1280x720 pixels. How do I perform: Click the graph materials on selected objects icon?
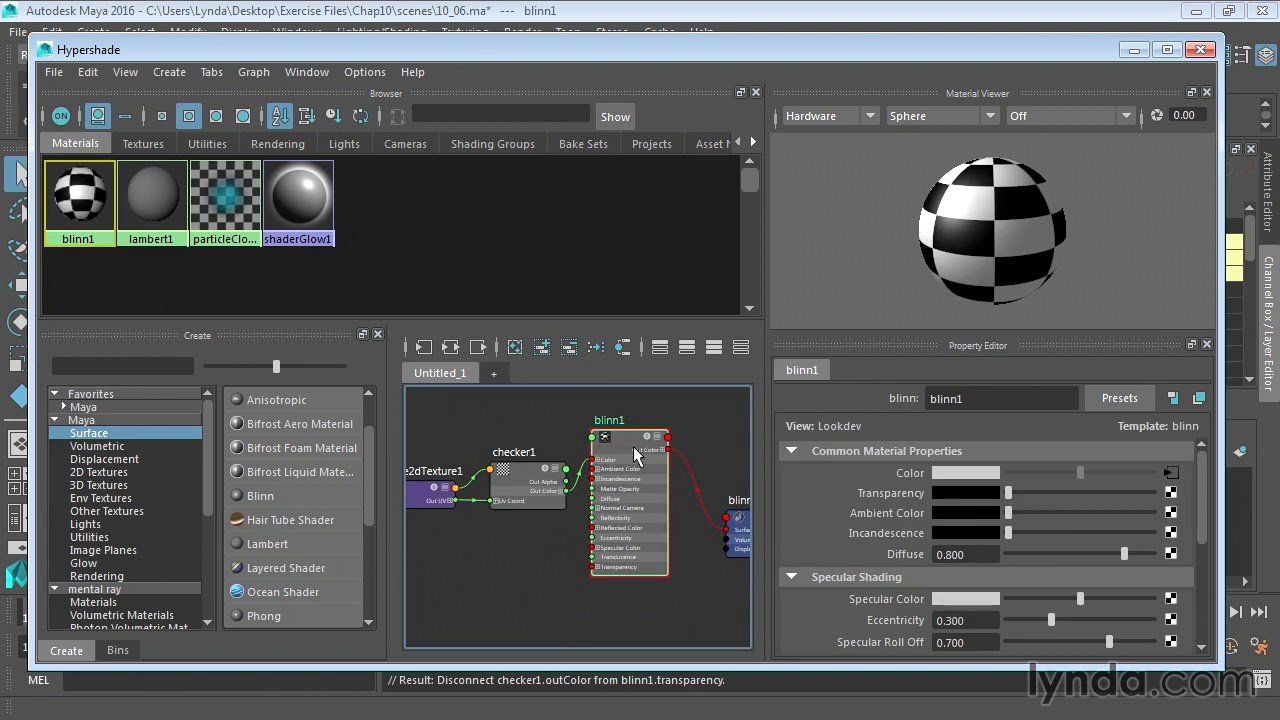(x=623, y=347)
